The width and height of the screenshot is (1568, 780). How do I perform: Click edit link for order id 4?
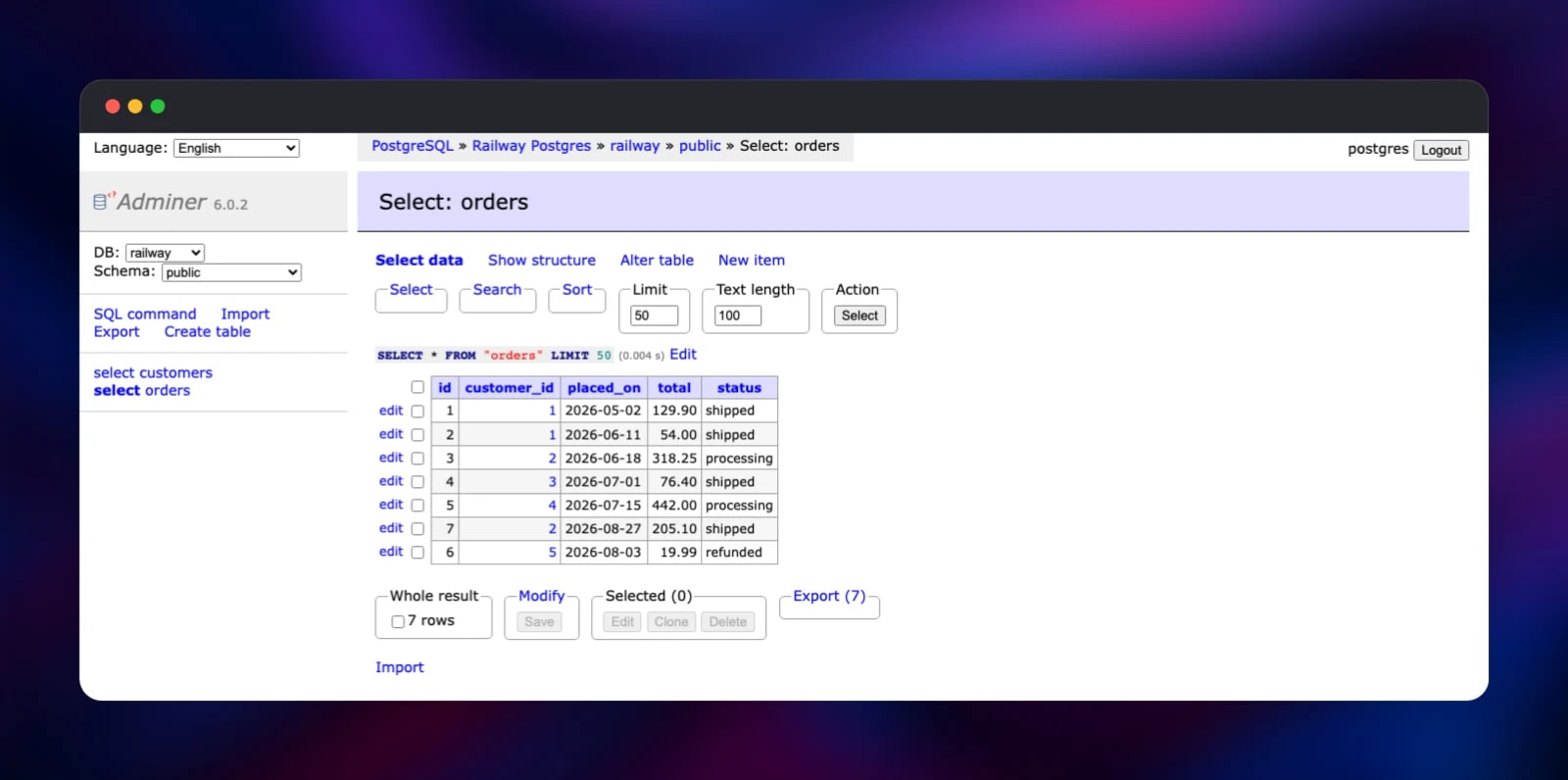pos(391,481)
